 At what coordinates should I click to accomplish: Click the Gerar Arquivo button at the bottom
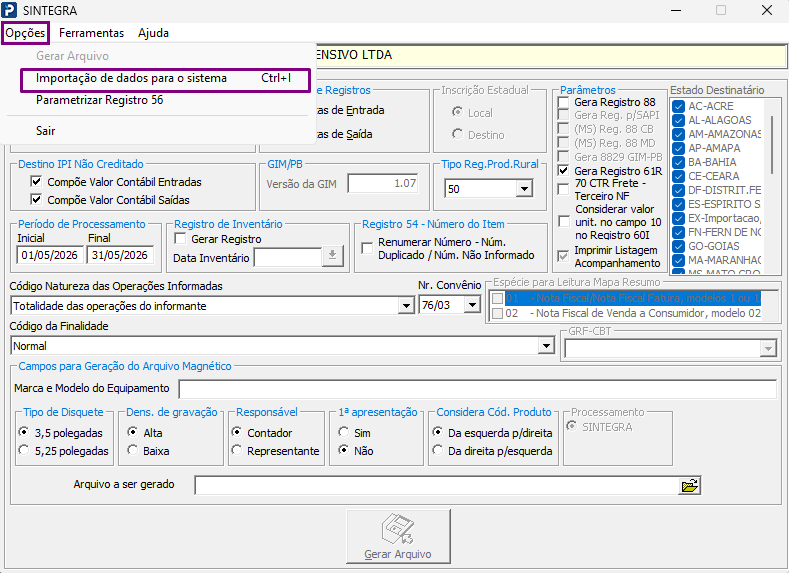[398, 536]
